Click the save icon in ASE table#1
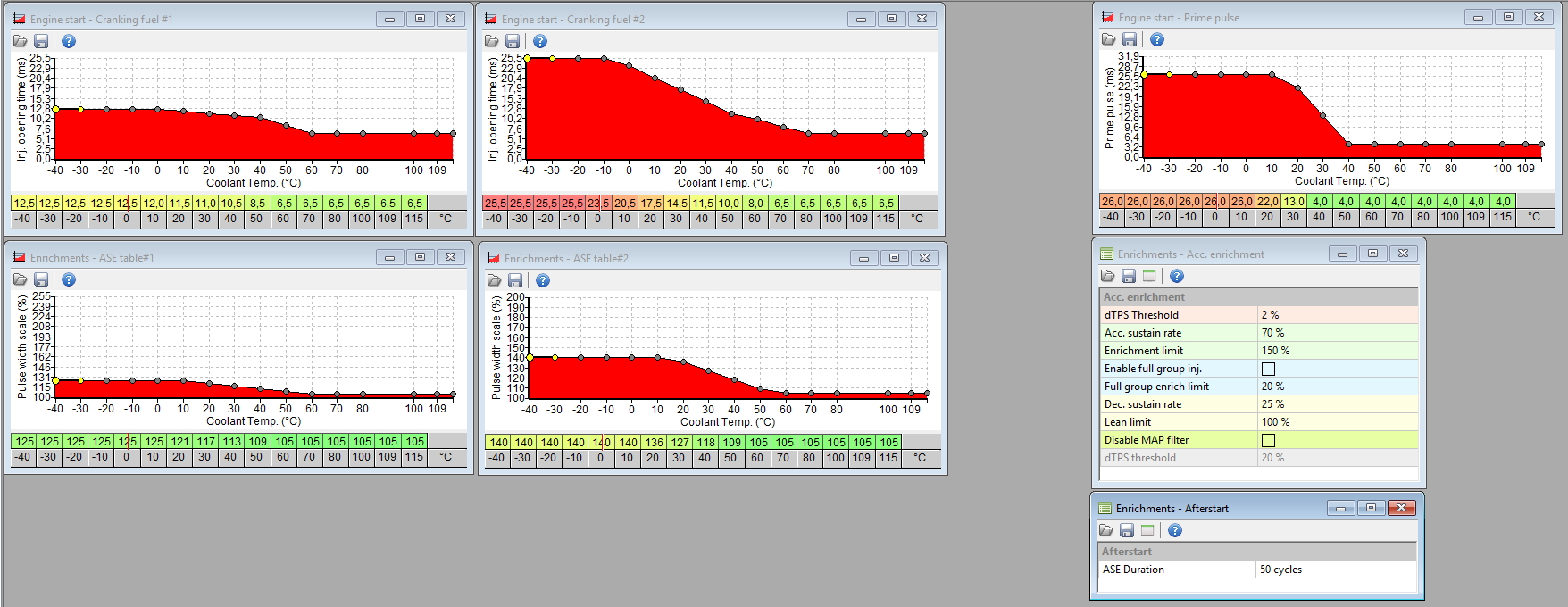Screen dimensions: 1568x607 [41, 280]
